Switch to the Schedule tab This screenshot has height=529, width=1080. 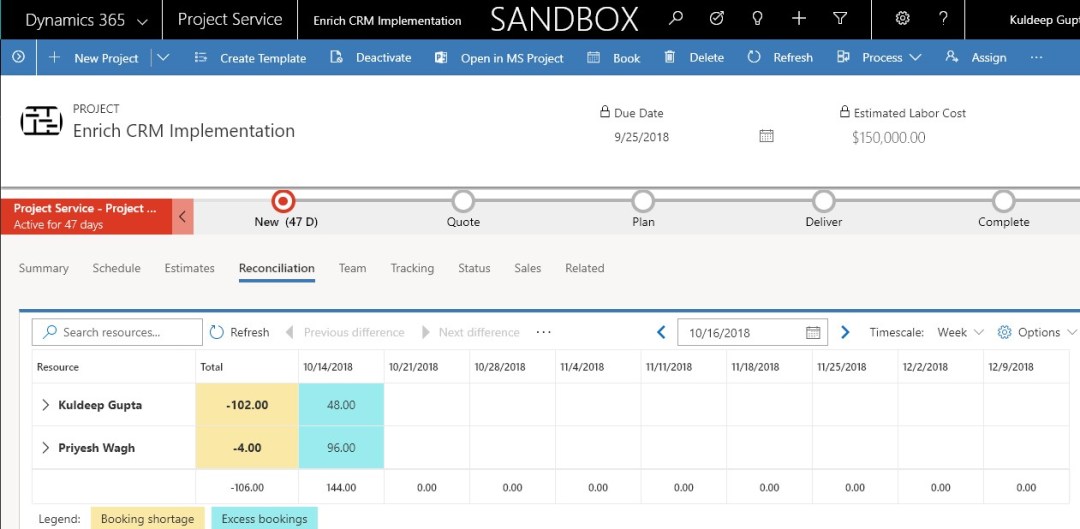116,268
